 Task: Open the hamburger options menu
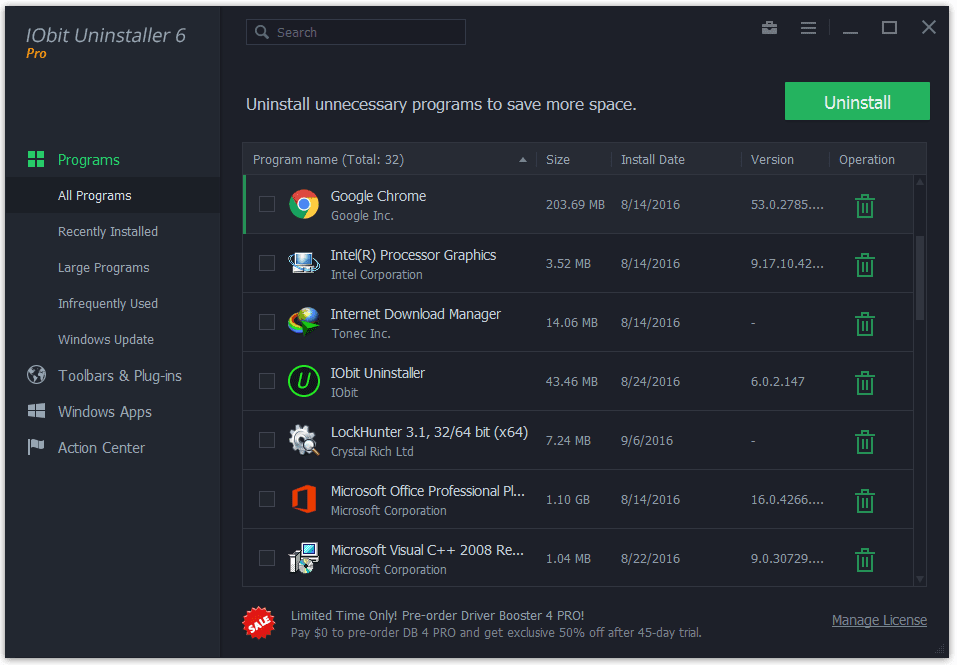pos(808,28)
